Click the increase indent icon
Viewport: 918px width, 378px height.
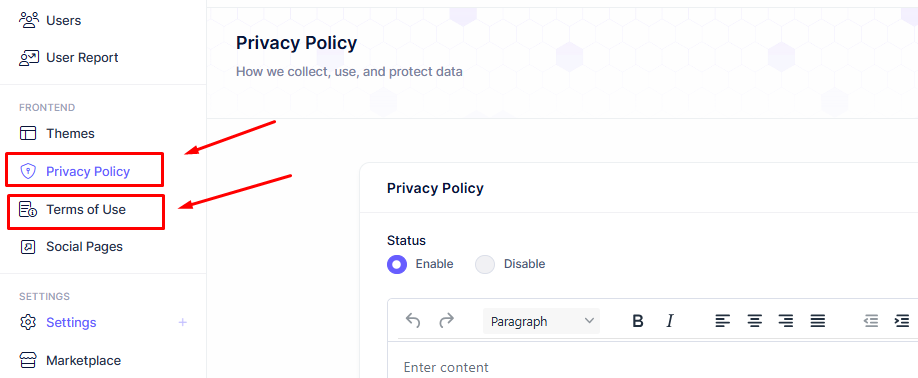(902, 321)
